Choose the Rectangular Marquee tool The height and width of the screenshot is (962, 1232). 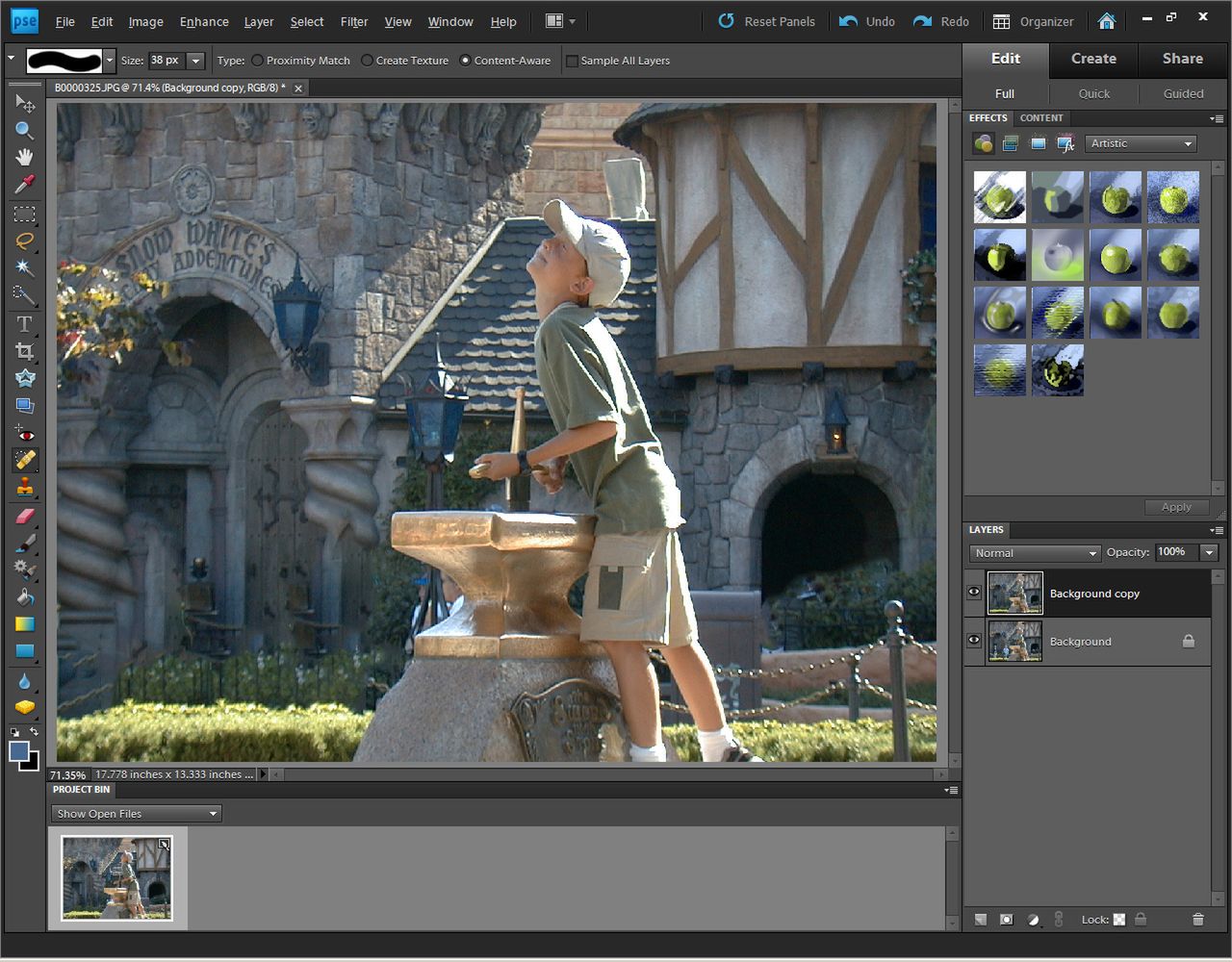point(24,214)
